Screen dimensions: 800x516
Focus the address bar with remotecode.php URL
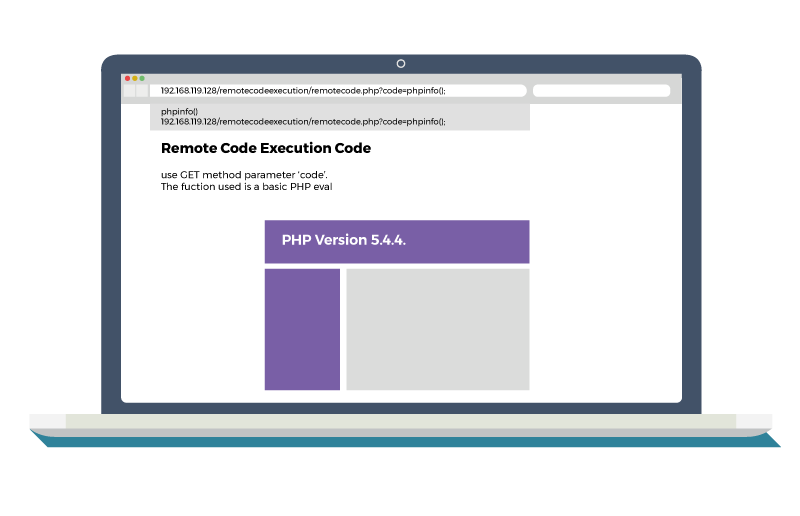(x=338, y=91)
